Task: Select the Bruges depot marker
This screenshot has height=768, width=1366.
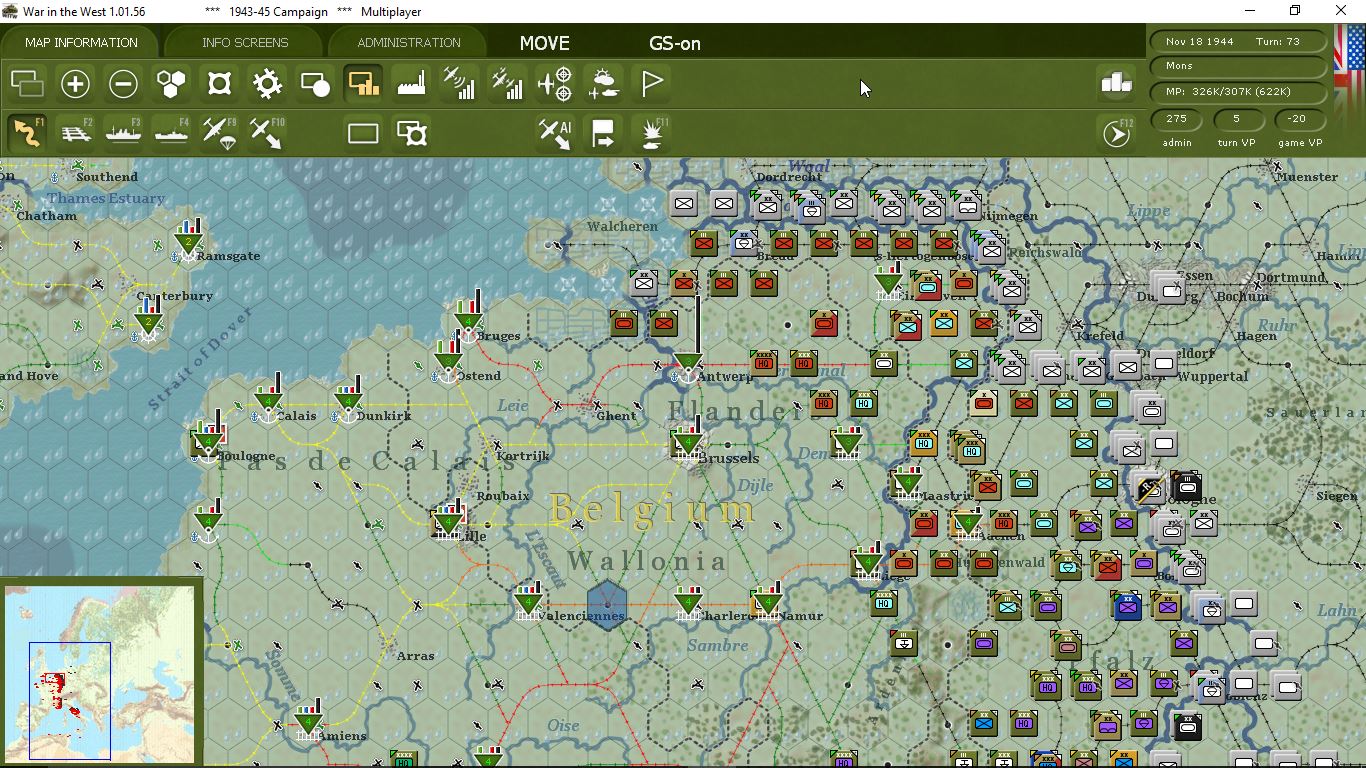Action: (468, 319)
